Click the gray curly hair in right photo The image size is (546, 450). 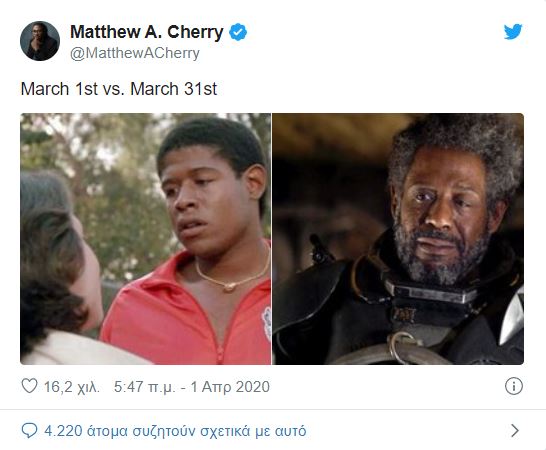coord(457,148)
